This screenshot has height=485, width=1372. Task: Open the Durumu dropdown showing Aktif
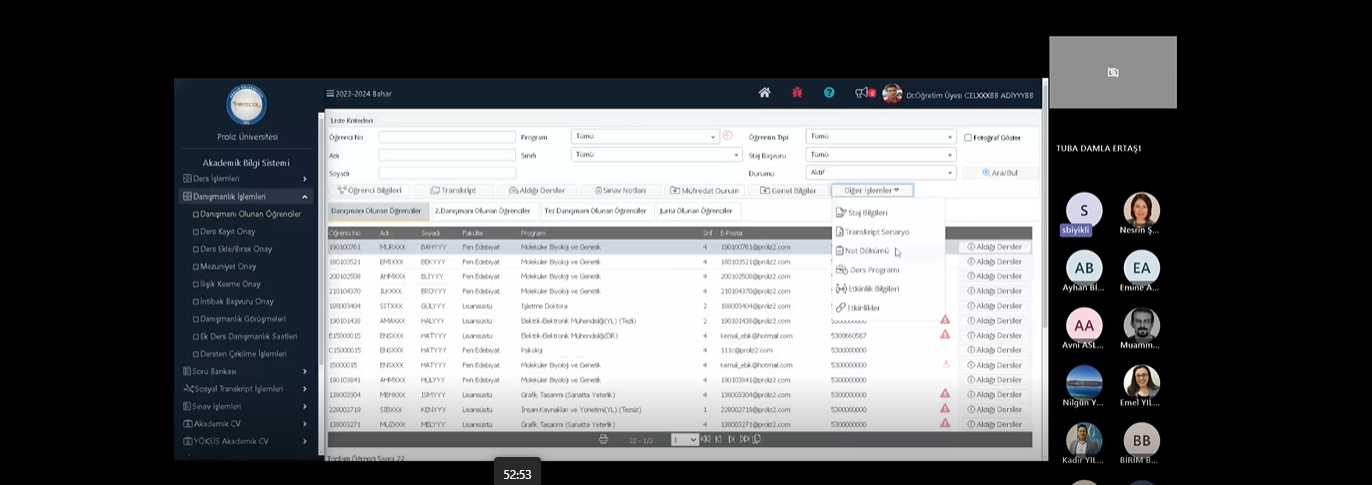point(881,172)
